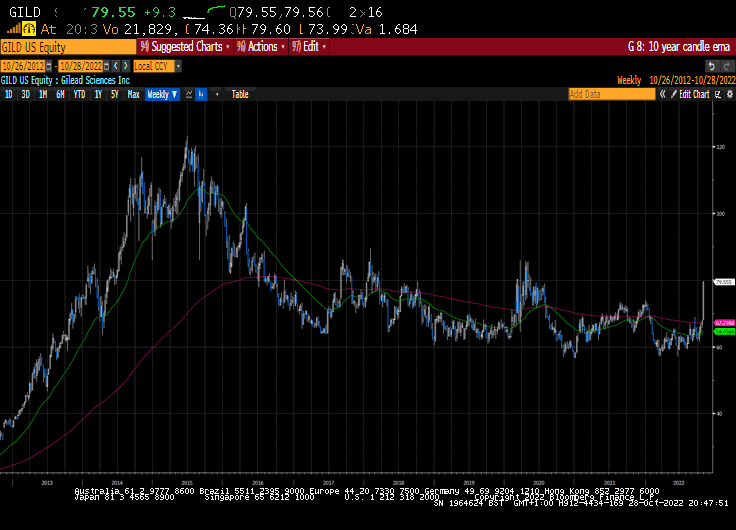
Task: Click the volume value 21,829
Action: coord(151,29)
